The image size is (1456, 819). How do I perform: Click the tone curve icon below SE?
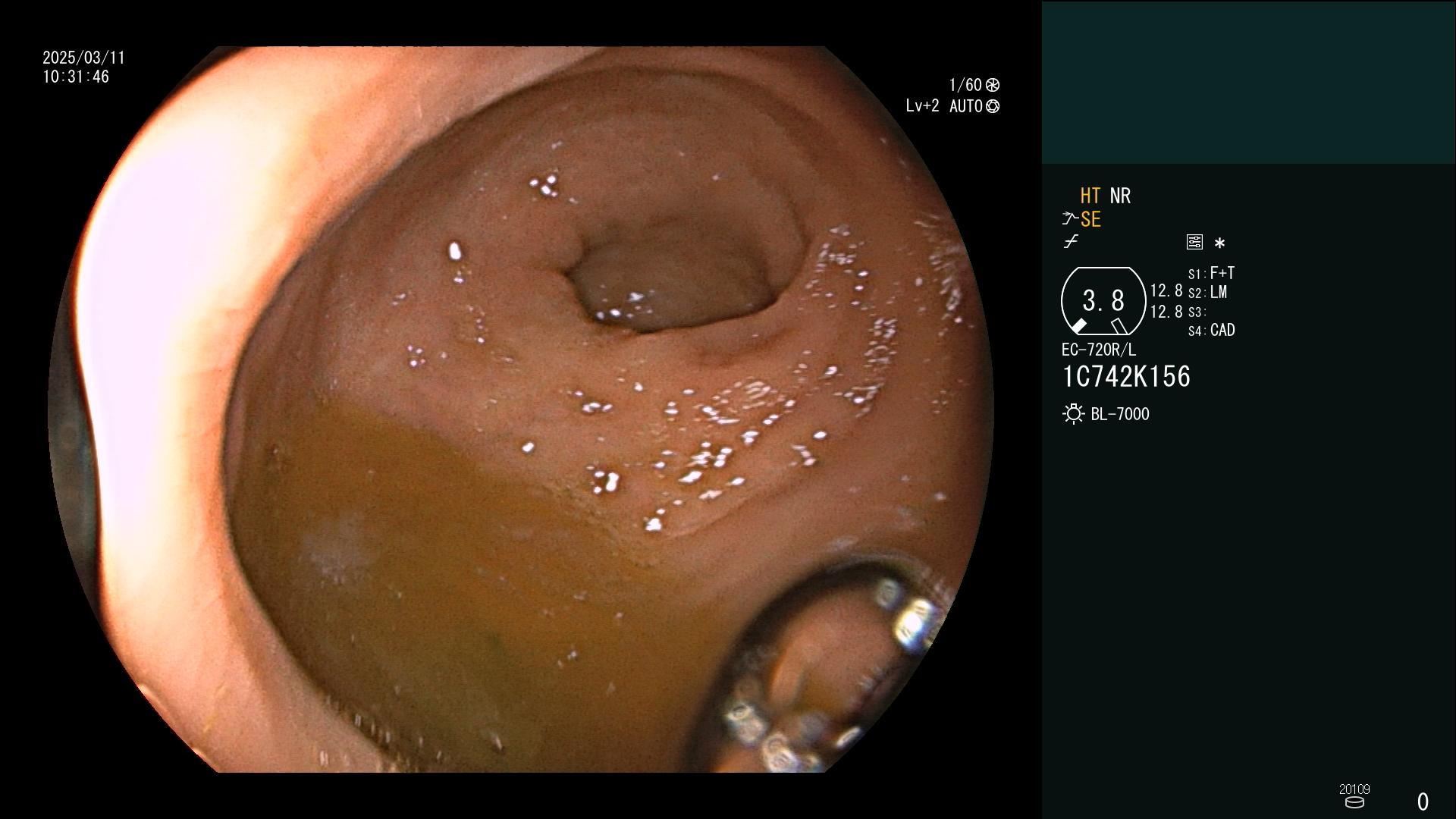tap(1071, 242)
